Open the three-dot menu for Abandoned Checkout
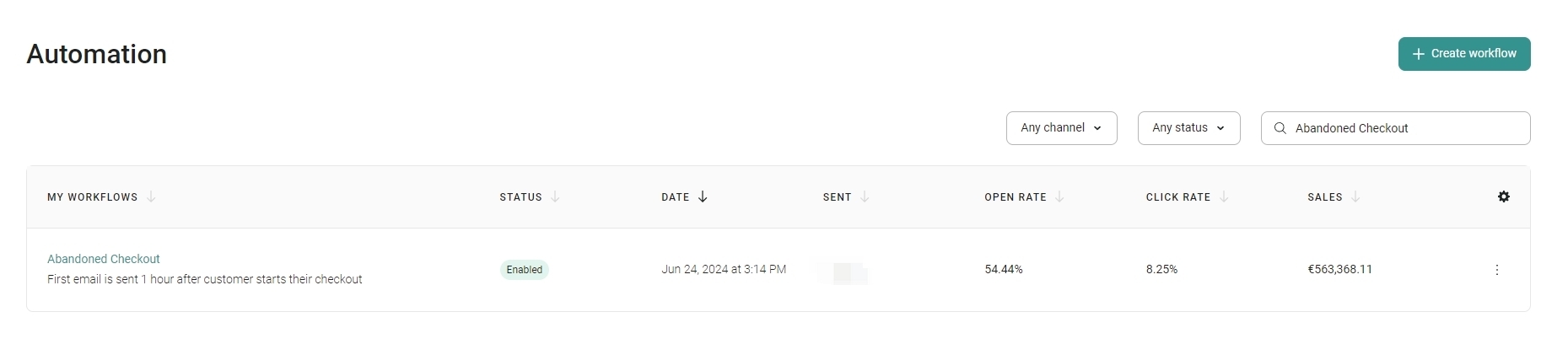The width and height of the screenshot is (1568, 339). point(1496,270)
